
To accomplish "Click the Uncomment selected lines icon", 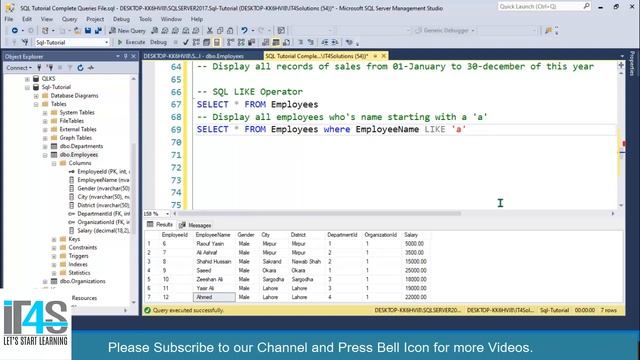I will [x=311, y=42].
